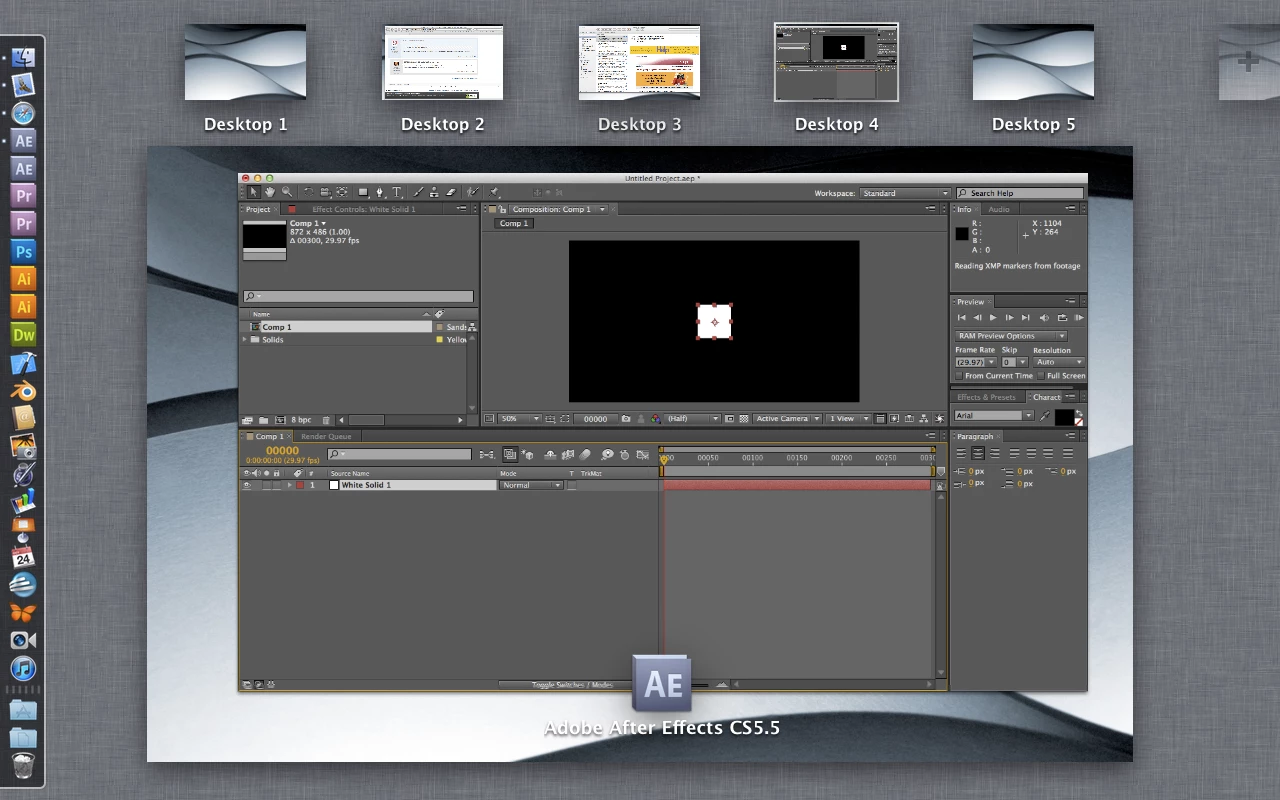Viewport: 1280px width, 800px height.
Task: Open the Active Camera view dropdown
Action: coord(787,419)
